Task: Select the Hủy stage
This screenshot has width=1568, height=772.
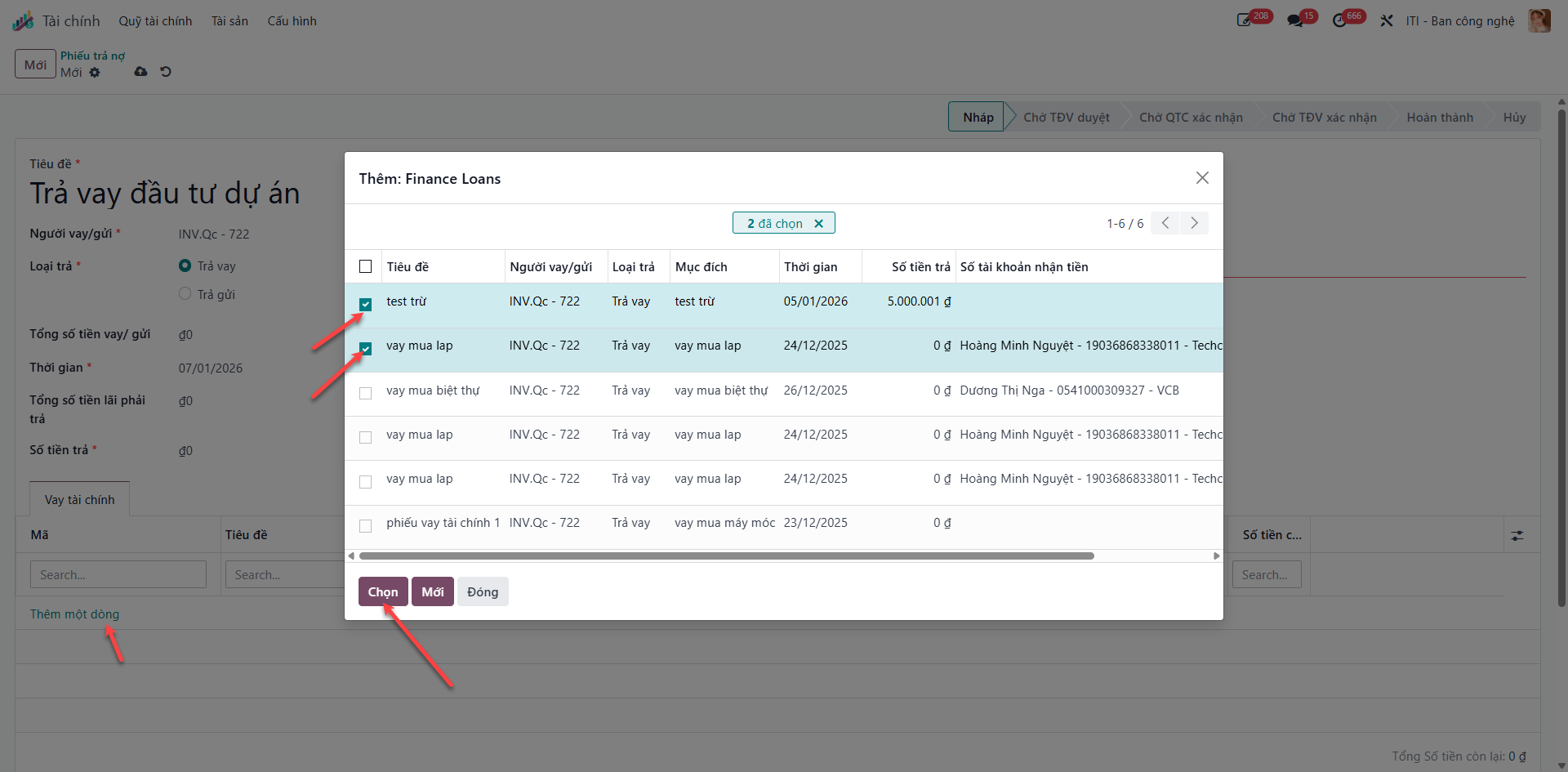Action: (x=1514, y=117)
